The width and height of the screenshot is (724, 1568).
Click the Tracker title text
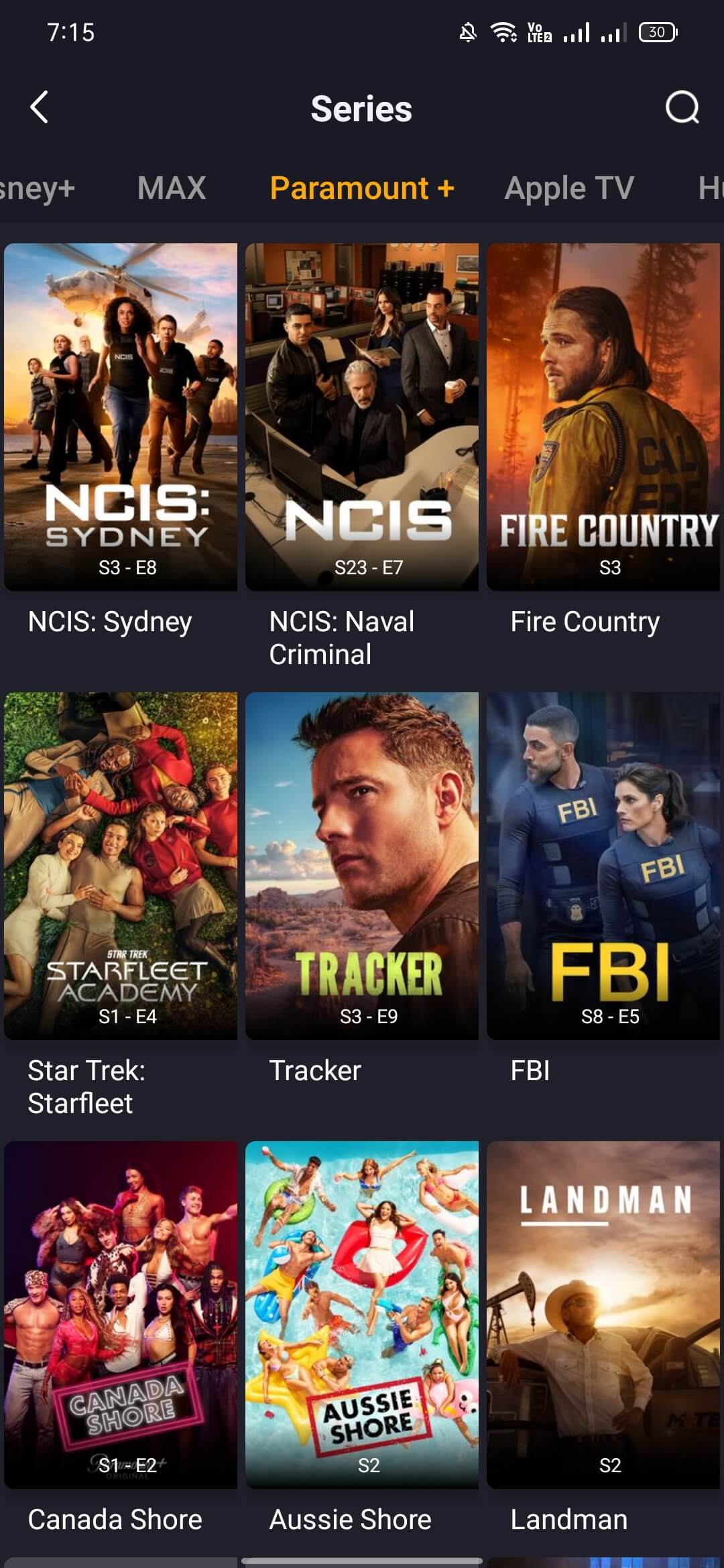pyautogui.click(x=315, y=1070)
